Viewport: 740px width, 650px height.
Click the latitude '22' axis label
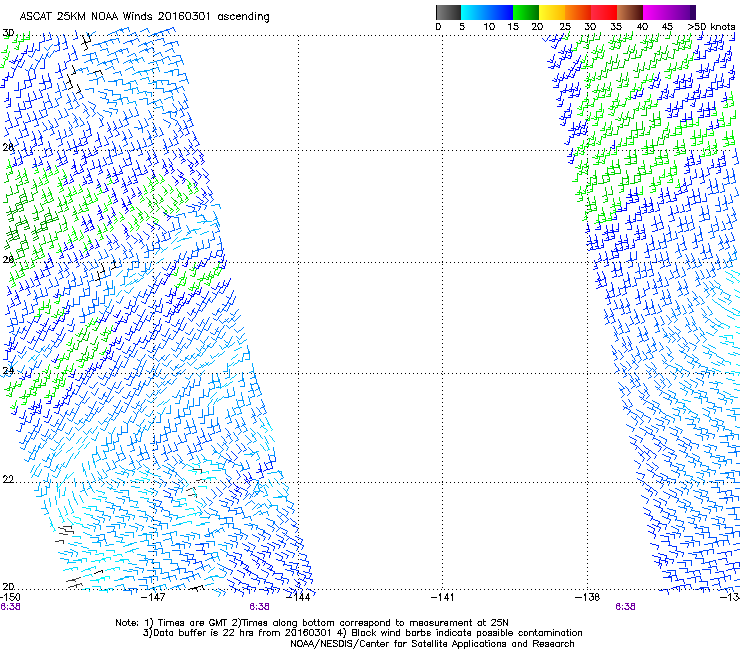8,480
